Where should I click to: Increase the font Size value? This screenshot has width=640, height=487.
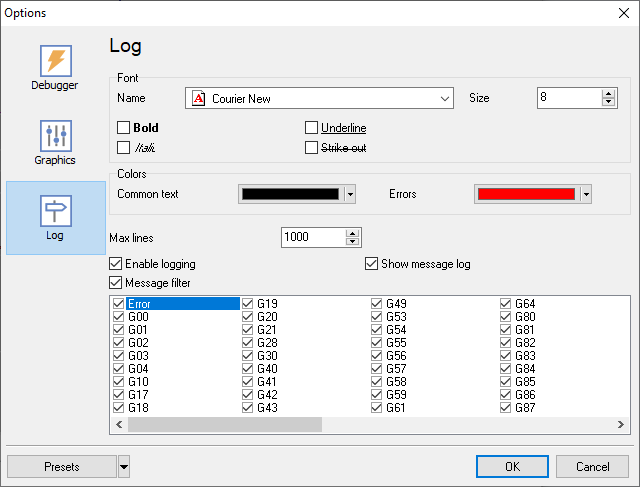point(609,94)
